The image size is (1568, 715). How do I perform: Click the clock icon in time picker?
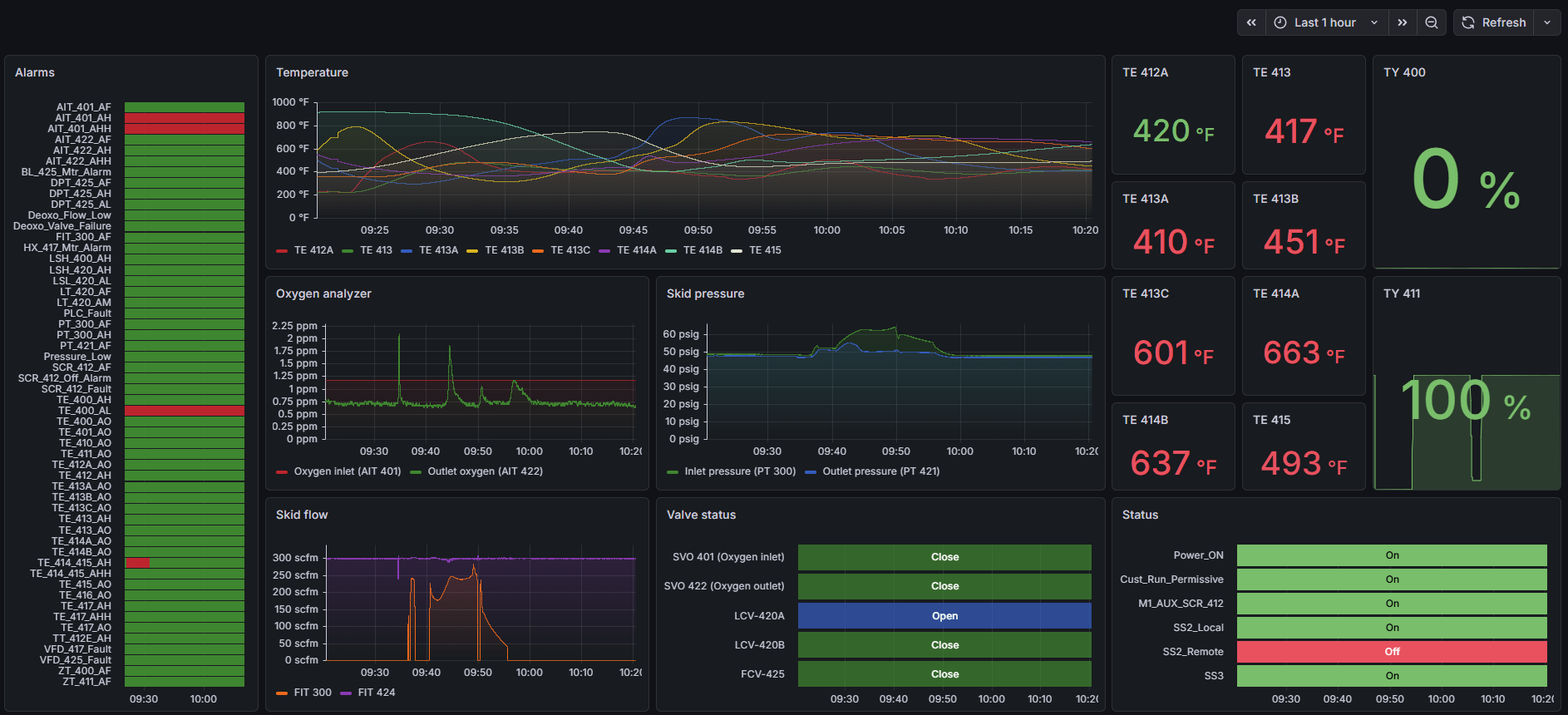pyautogui.click(x=1280, y=22)
